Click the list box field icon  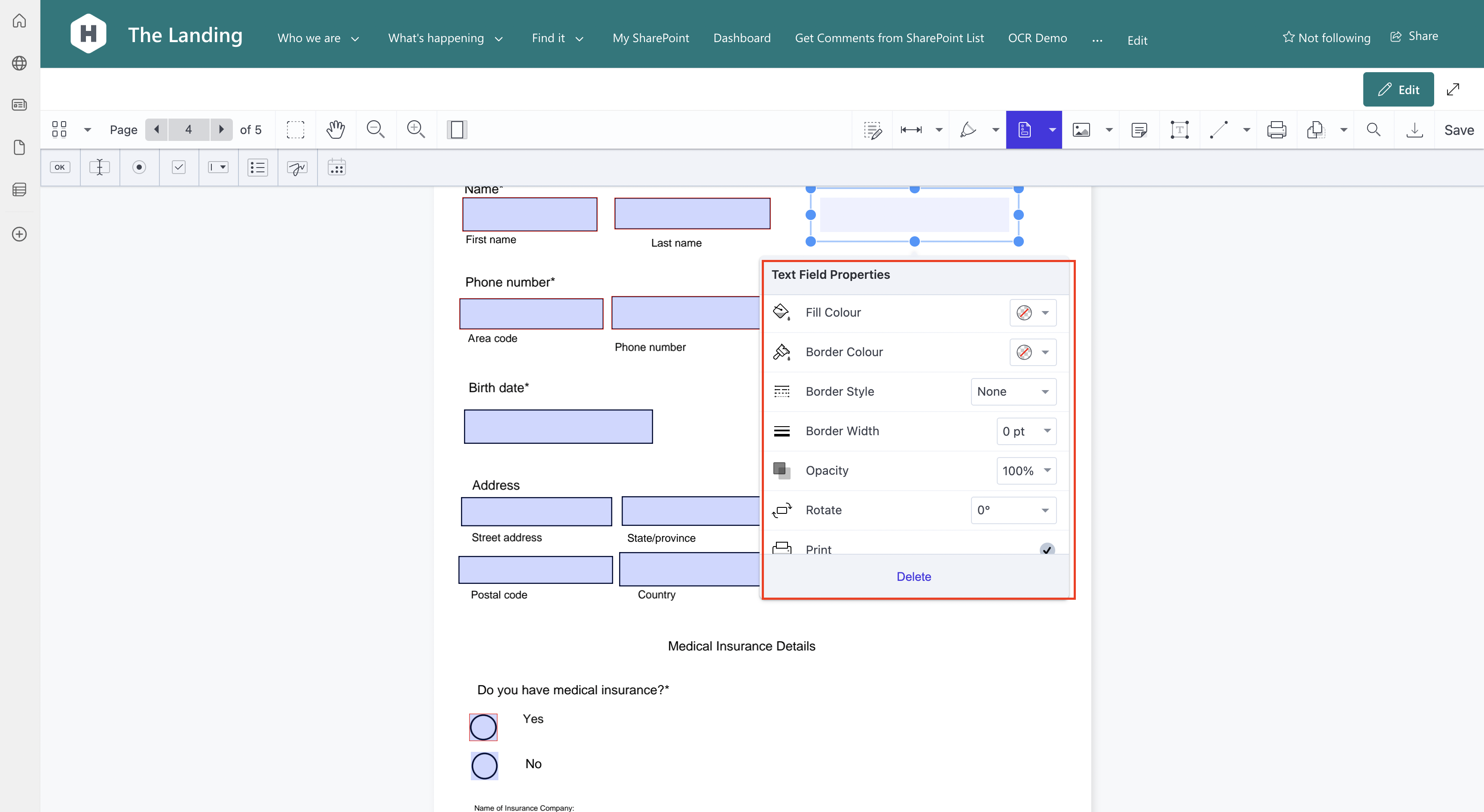point(257,168)
